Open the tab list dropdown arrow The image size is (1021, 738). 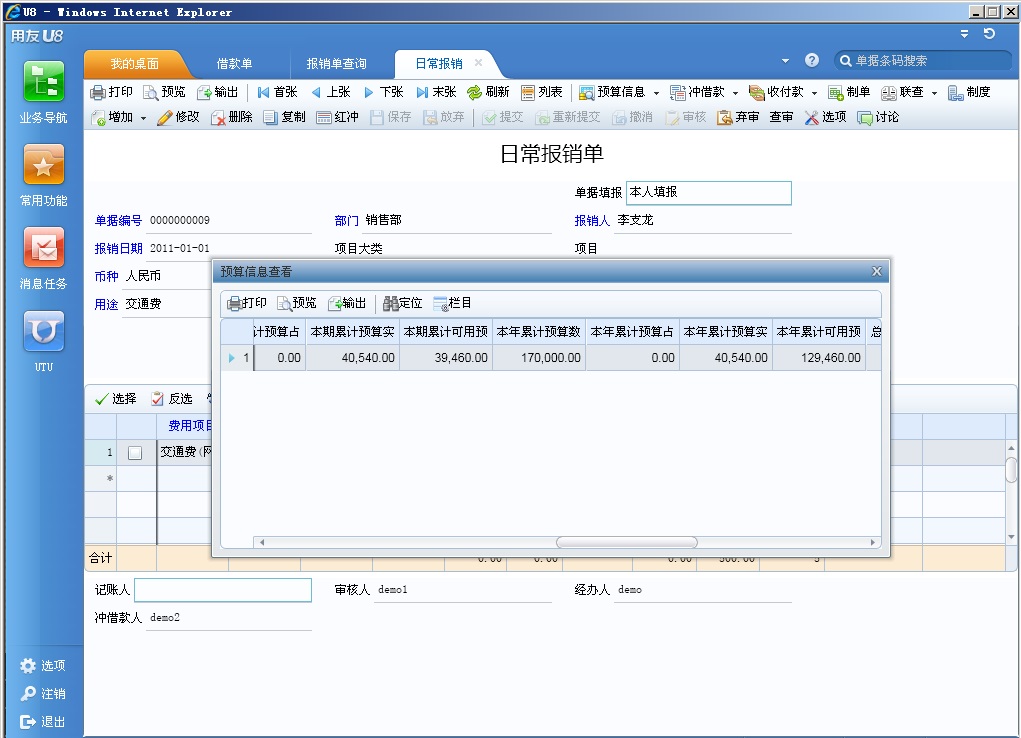coord(785,61)
